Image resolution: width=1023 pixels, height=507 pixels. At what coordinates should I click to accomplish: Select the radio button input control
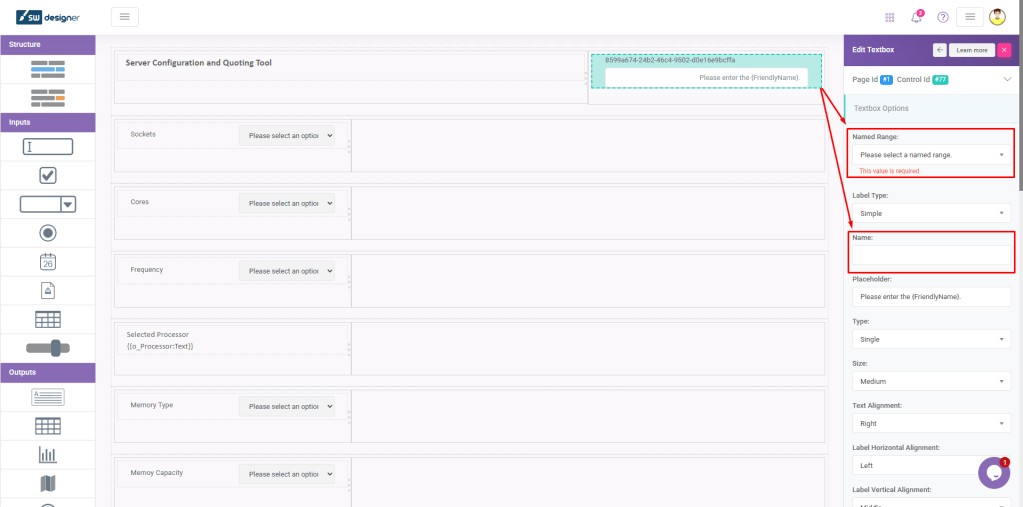[47, 232]
